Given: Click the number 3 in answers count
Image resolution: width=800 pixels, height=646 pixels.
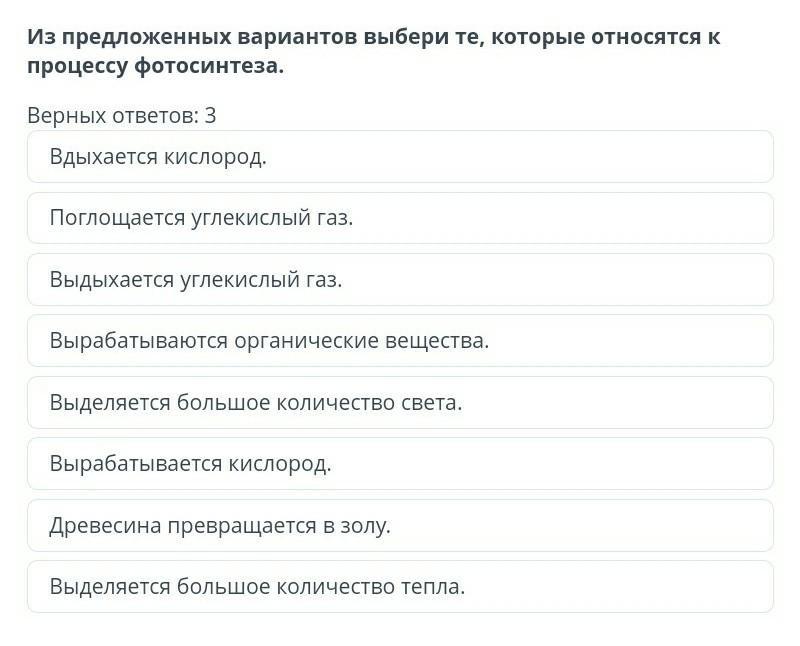Looking at the screenshot, I should pyautogui.click(x=211, y=116).
